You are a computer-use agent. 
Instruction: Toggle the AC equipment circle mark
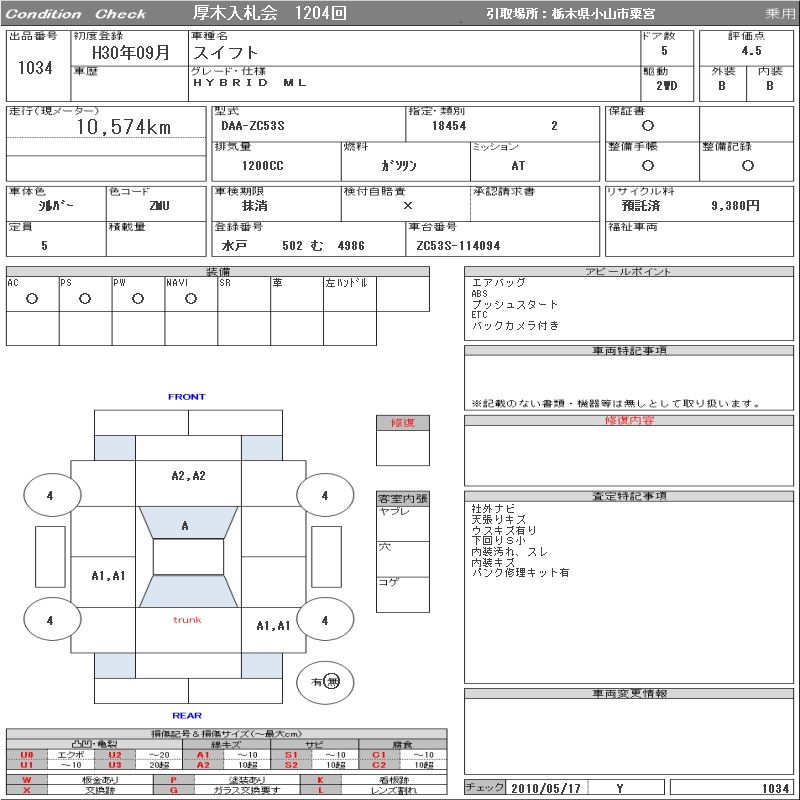coord(31,298)
